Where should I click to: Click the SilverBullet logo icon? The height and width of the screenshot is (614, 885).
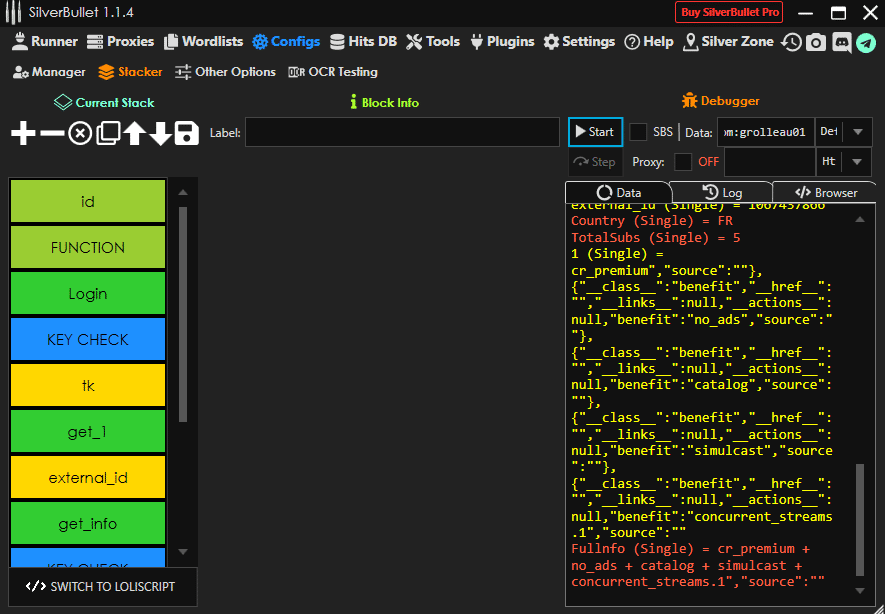click(x=13, y=12)
